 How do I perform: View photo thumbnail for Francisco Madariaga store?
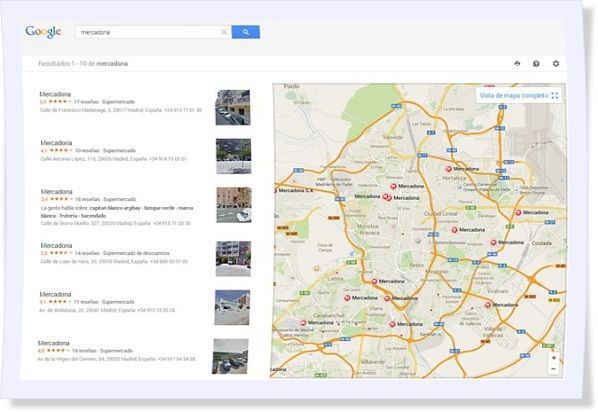(x=233, y=108)
